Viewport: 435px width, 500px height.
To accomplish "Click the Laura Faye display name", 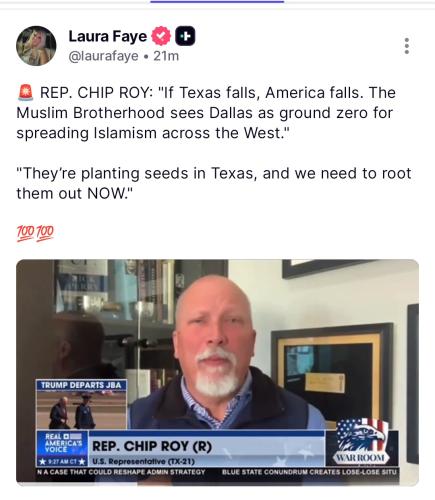I will [108, 36].
